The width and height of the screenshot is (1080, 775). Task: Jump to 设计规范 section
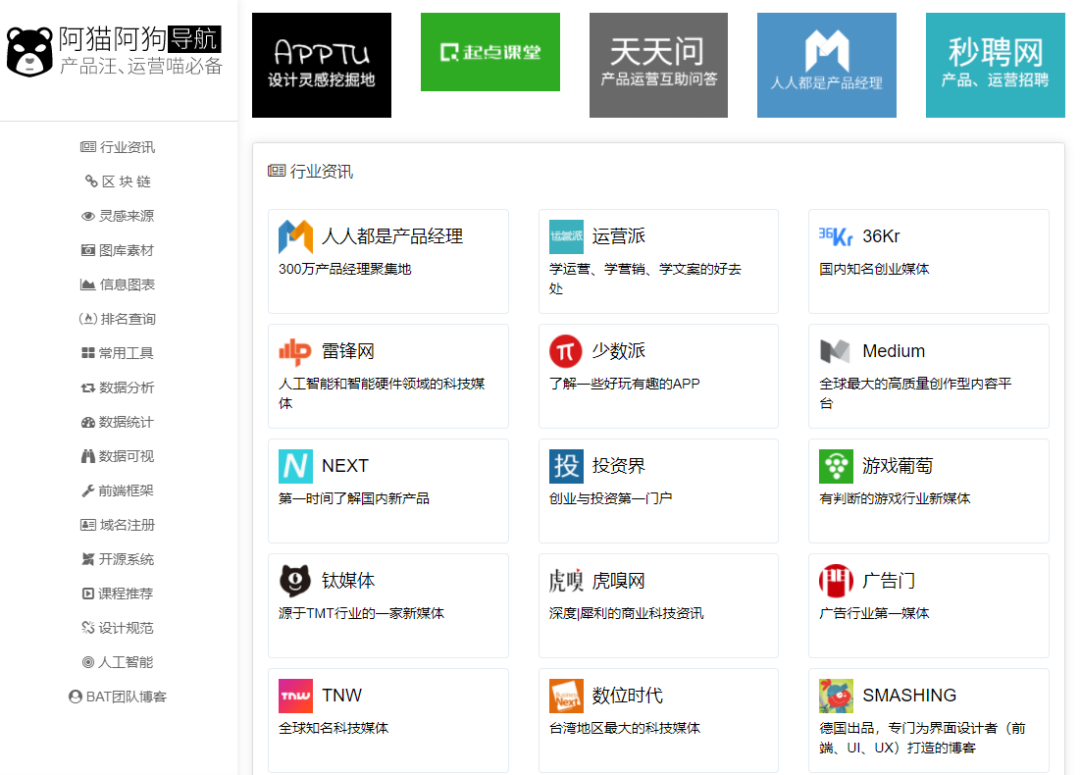tap(118, 628)
